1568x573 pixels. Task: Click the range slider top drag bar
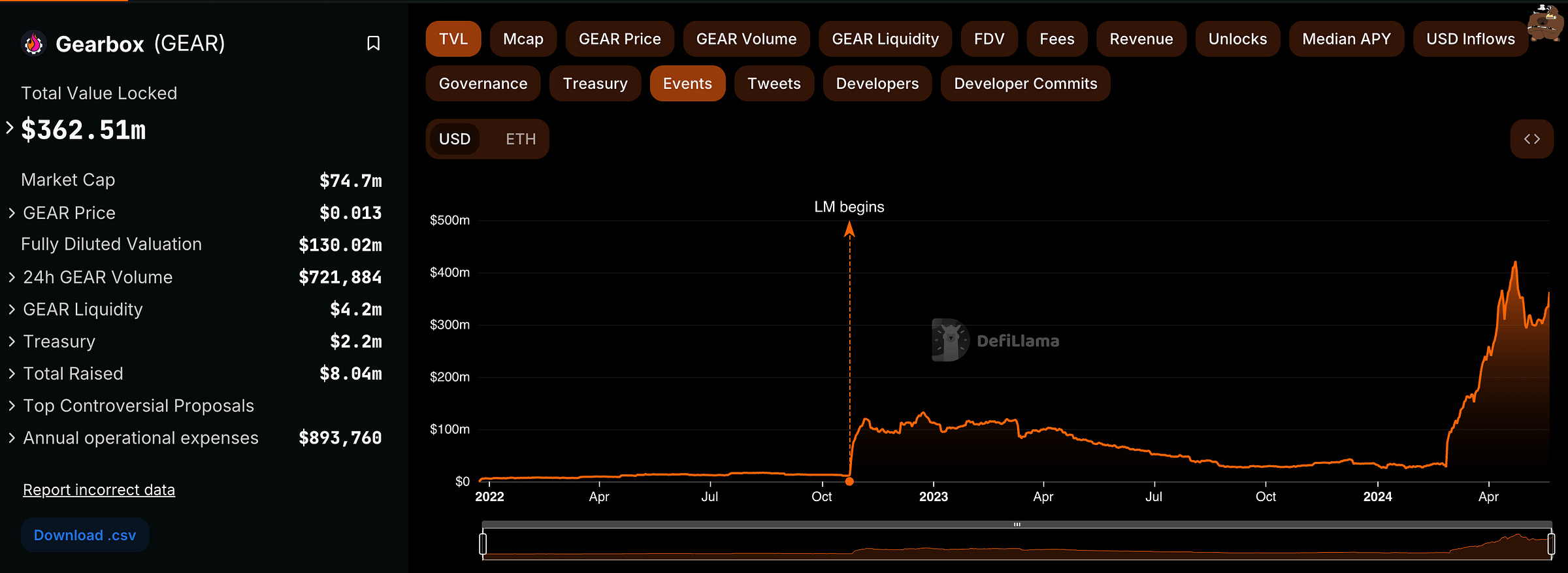click(1017, 524)
